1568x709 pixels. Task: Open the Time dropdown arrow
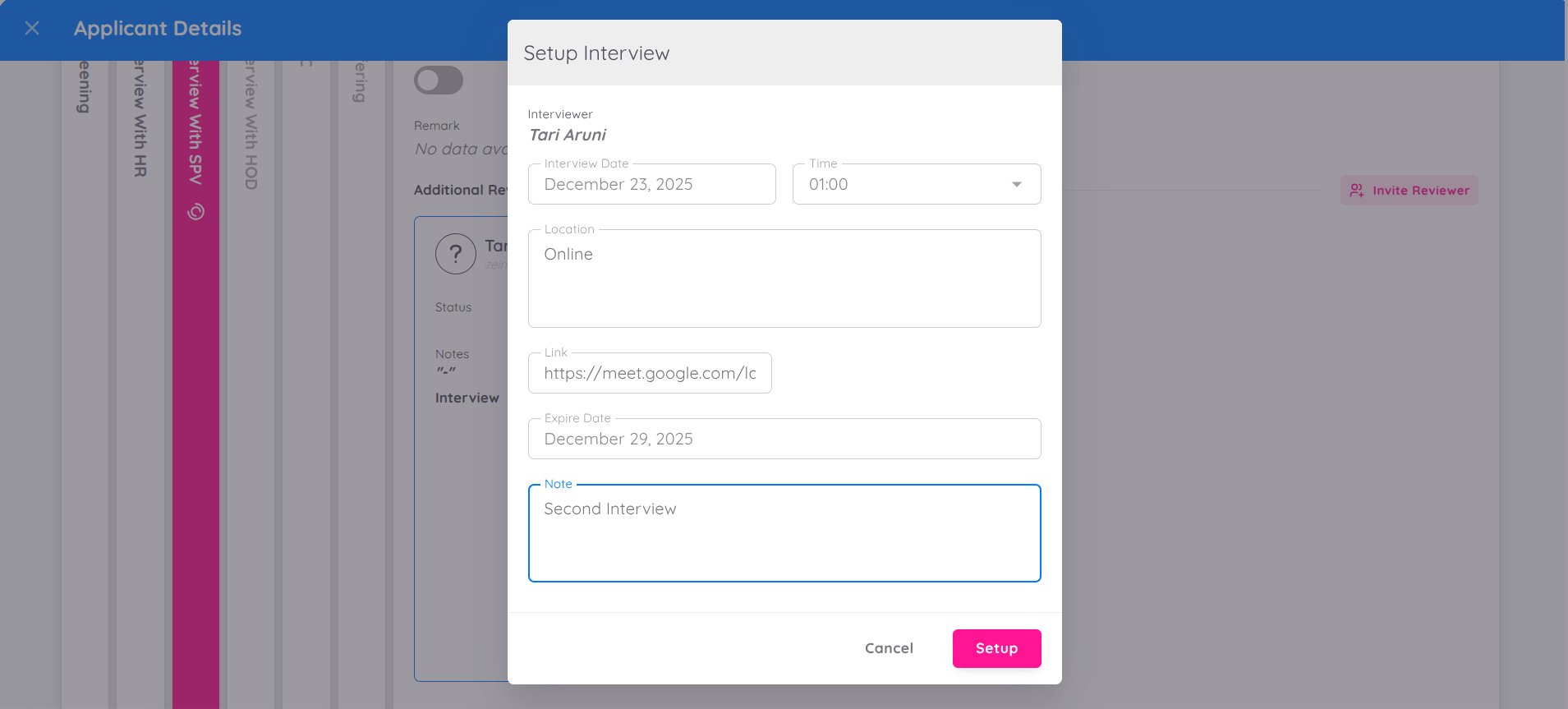click(x=1017, y=185)
